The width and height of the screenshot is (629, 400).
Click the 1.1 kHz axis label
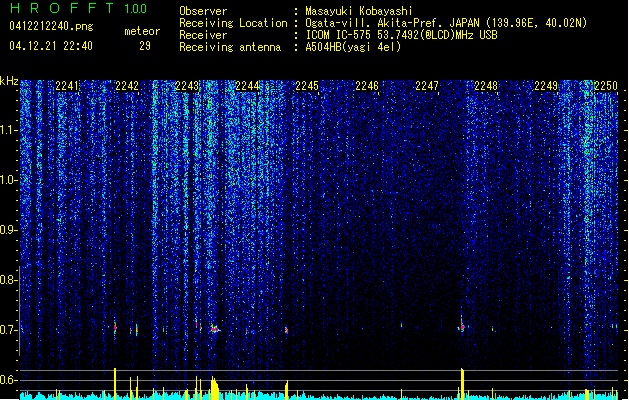(x=9, y=130)
